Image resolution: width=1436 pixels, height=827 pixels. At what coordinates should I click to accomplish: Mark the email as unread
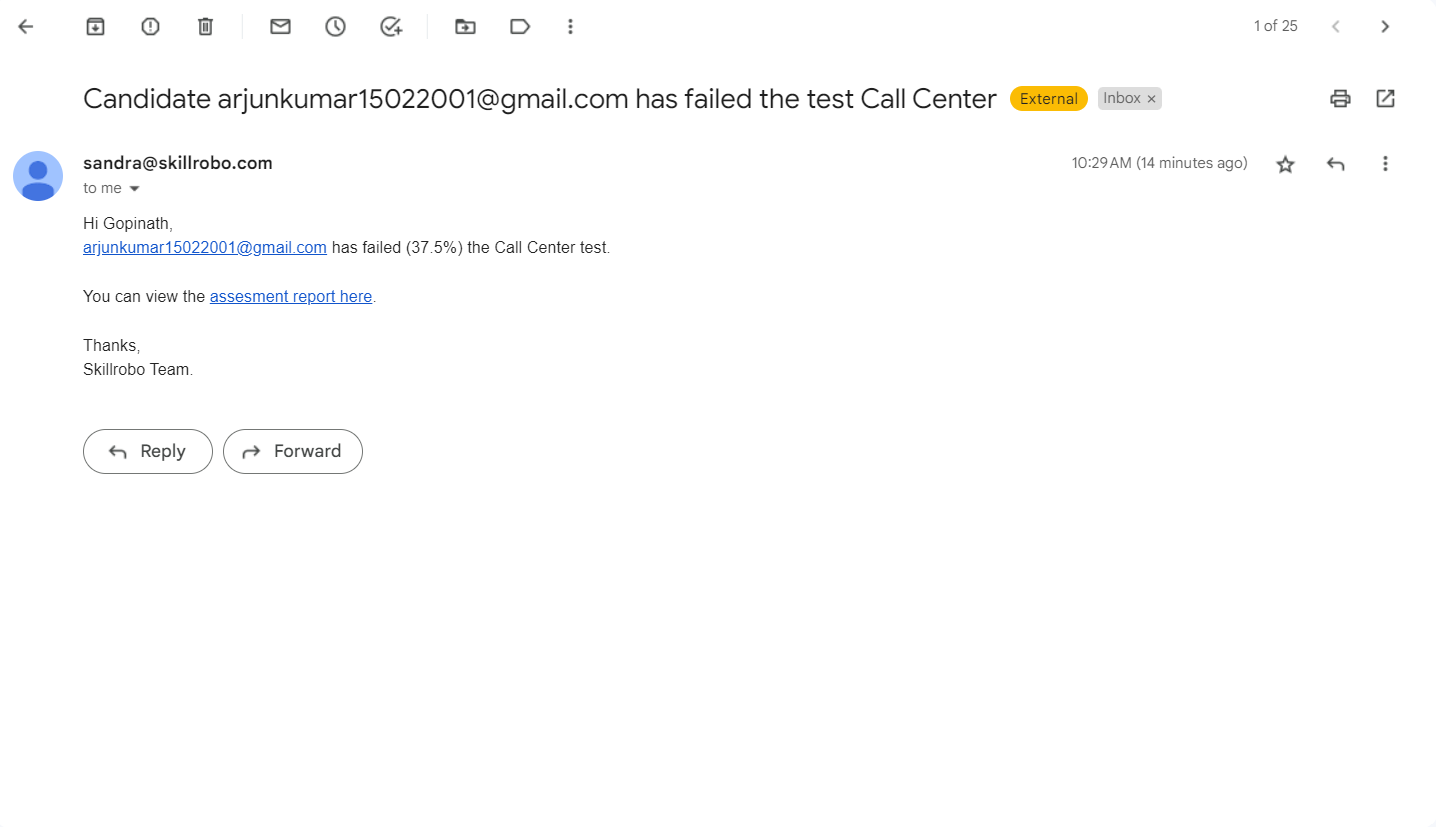tap(280, 27)
